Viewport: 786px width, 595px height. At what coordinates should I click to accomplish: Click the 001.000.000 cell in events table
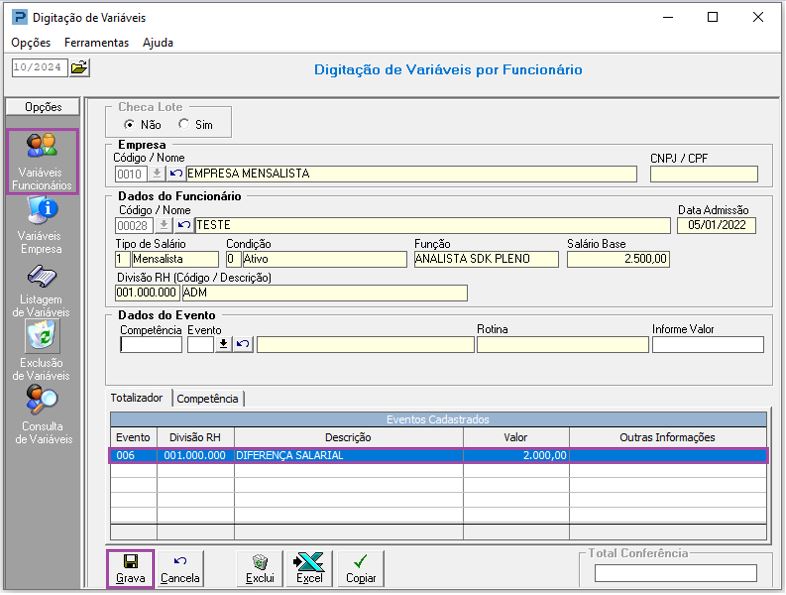coord(195,455)
